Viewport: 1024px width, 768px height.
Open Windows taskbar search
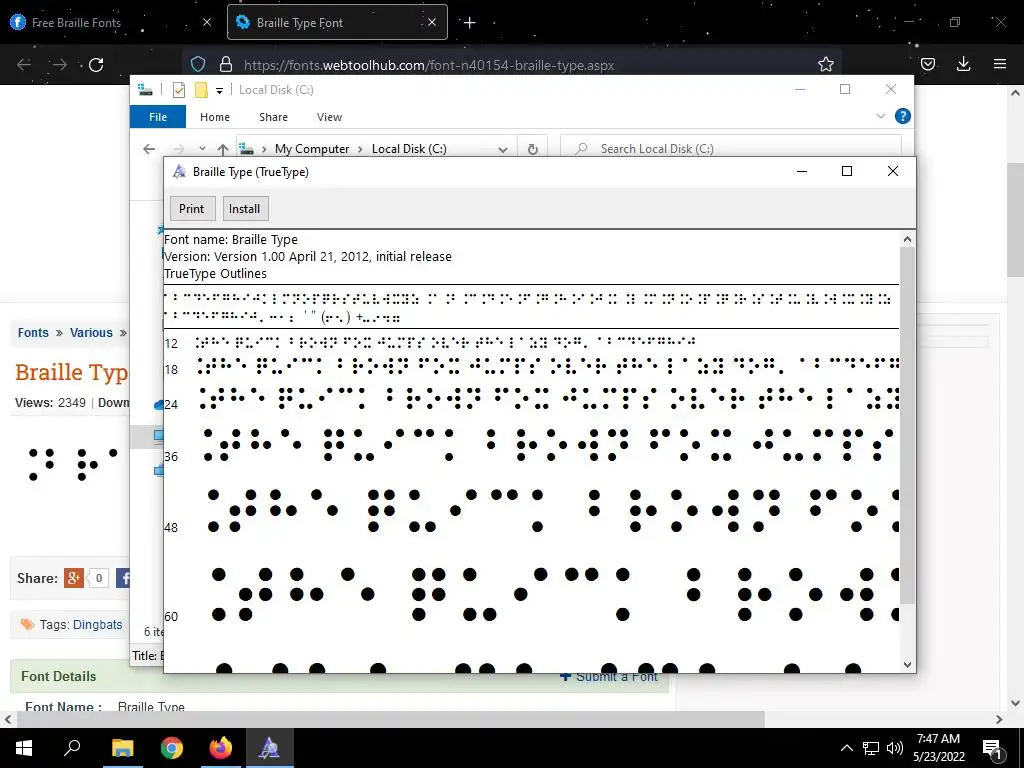click(x=72, y=748)
